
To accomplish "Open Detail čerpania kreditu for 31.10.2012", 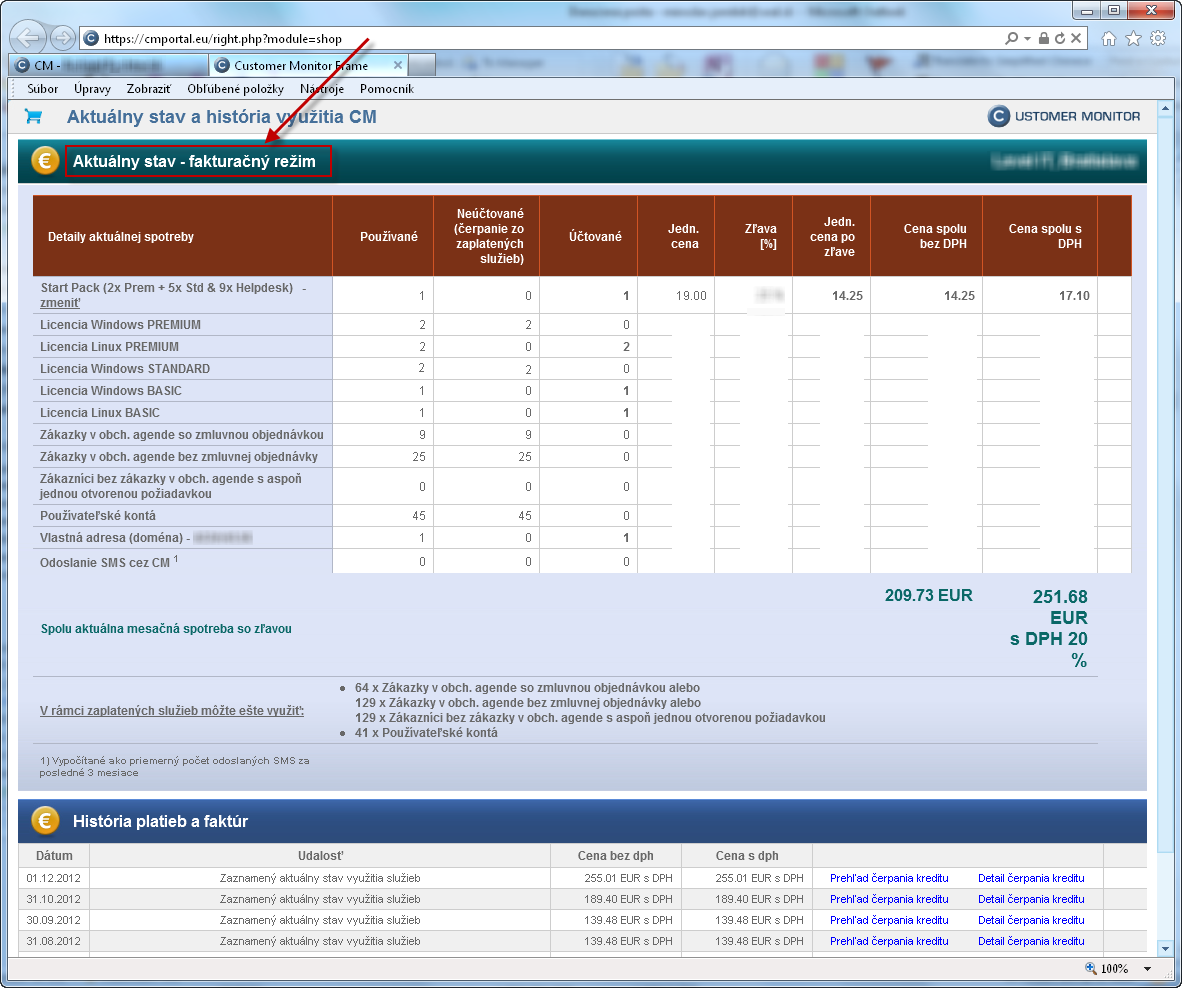I will click(x=1030, y=899).
